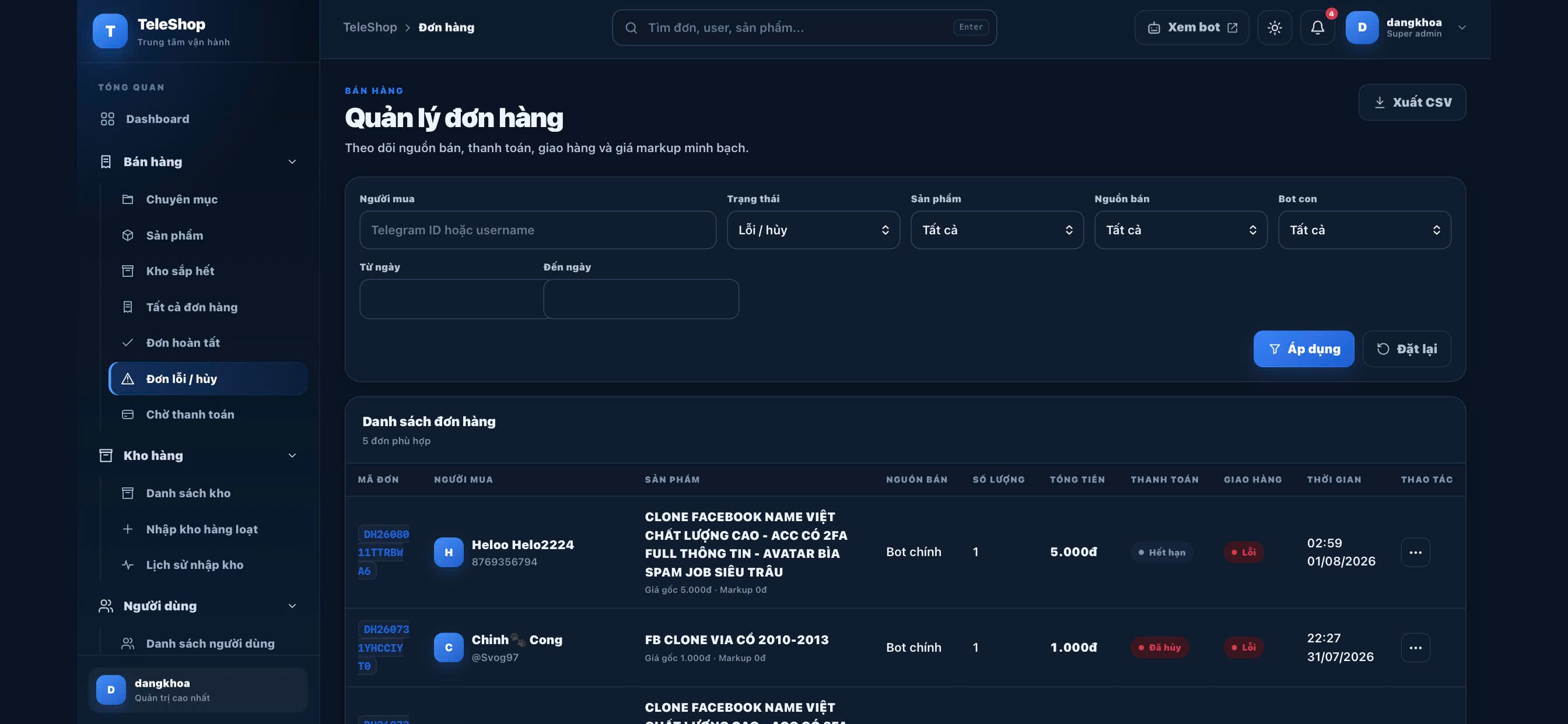Open Tất cả đơn hàng page

coord(208,307)
